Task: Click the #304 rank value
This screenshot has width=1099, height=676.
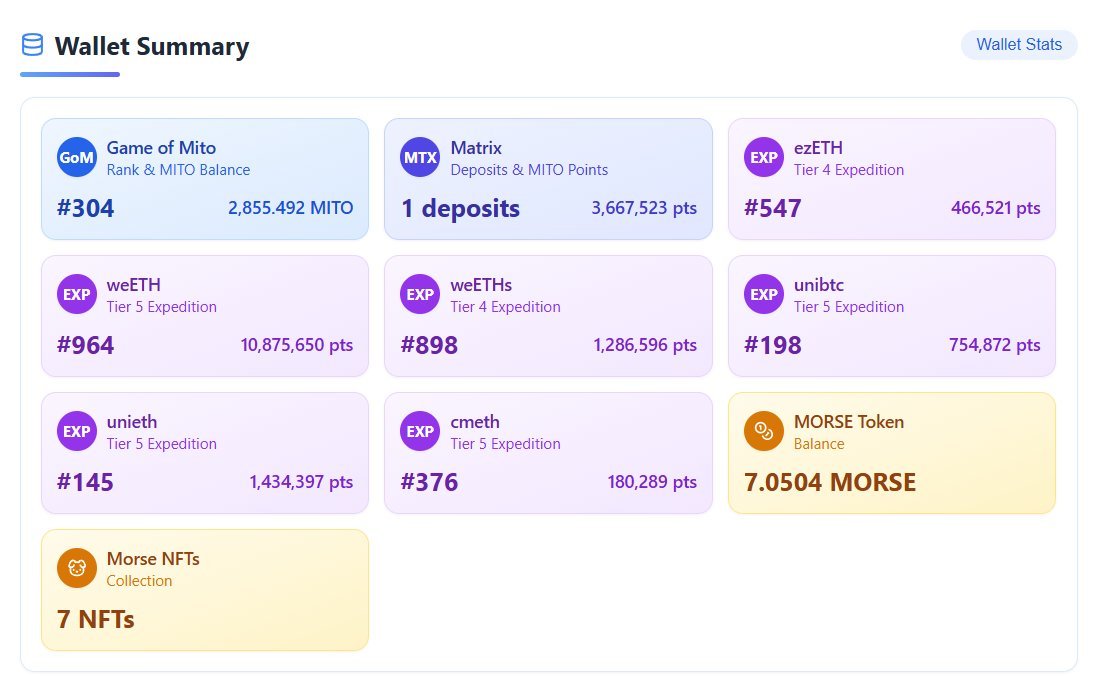Action: click(x=86, y=208)
